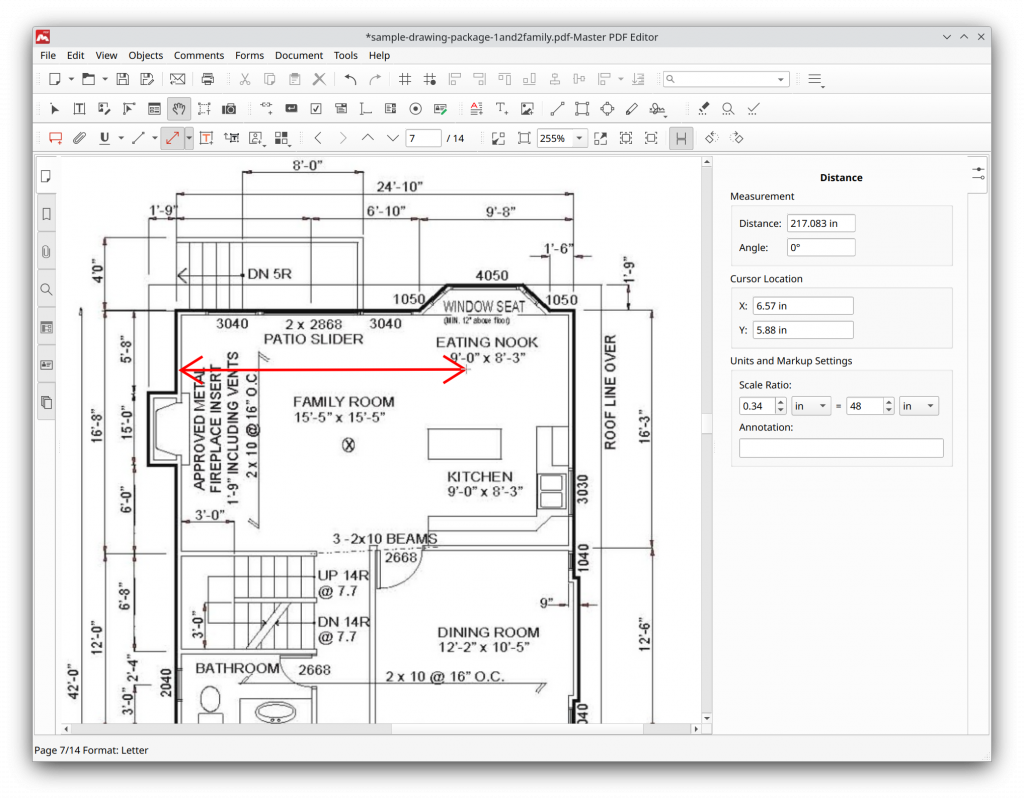Select the Underline text markup tool

(105, 138)
